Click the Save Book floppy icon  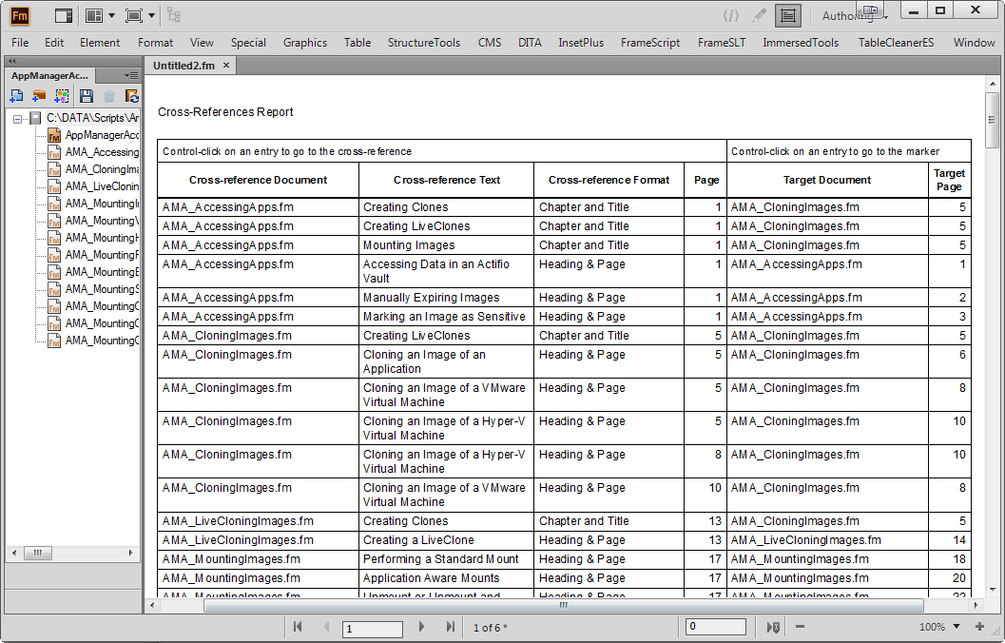pyautogui.click(x=86, y=96)
